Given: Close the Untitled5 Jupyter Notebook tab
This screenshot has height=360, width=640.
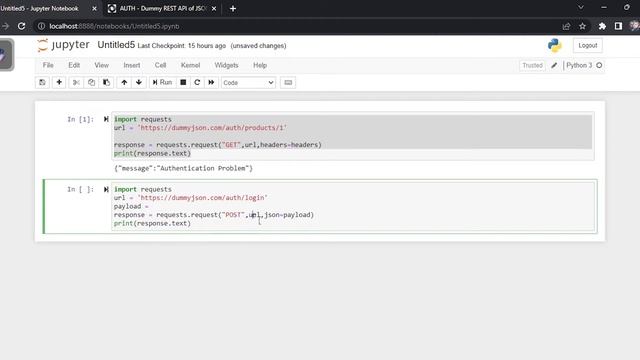Looking at the screenshot, I should pos(94,9).
